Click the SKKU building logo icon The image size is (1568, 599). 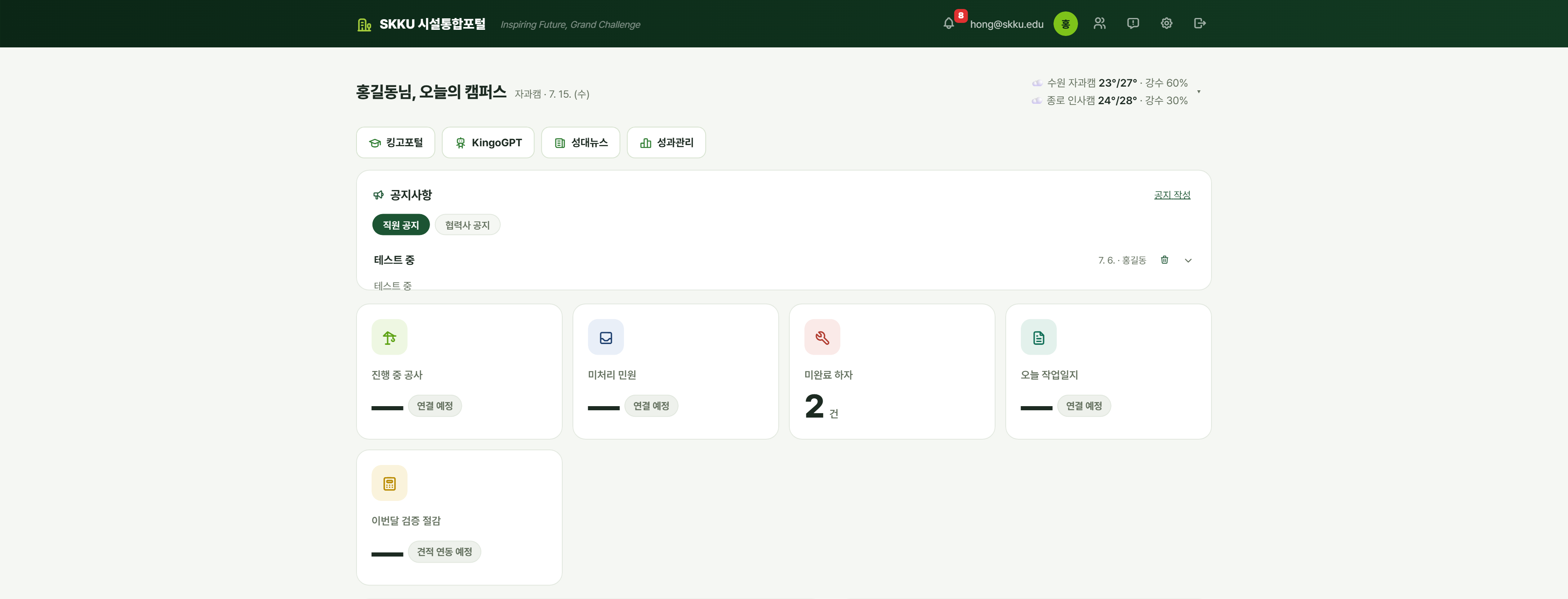point(364,25)
